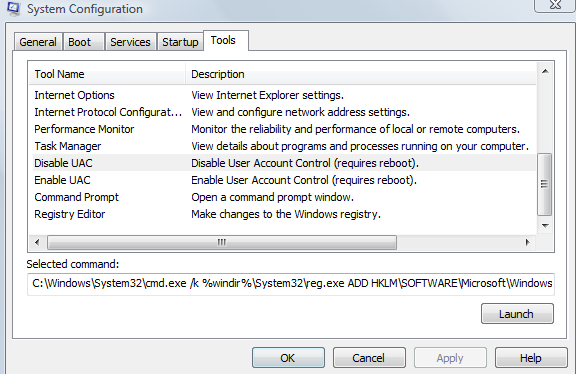This screenshot has height=374, width=576.
Task: Open Help for System Configuration
Action: click(x=531, y=358)
